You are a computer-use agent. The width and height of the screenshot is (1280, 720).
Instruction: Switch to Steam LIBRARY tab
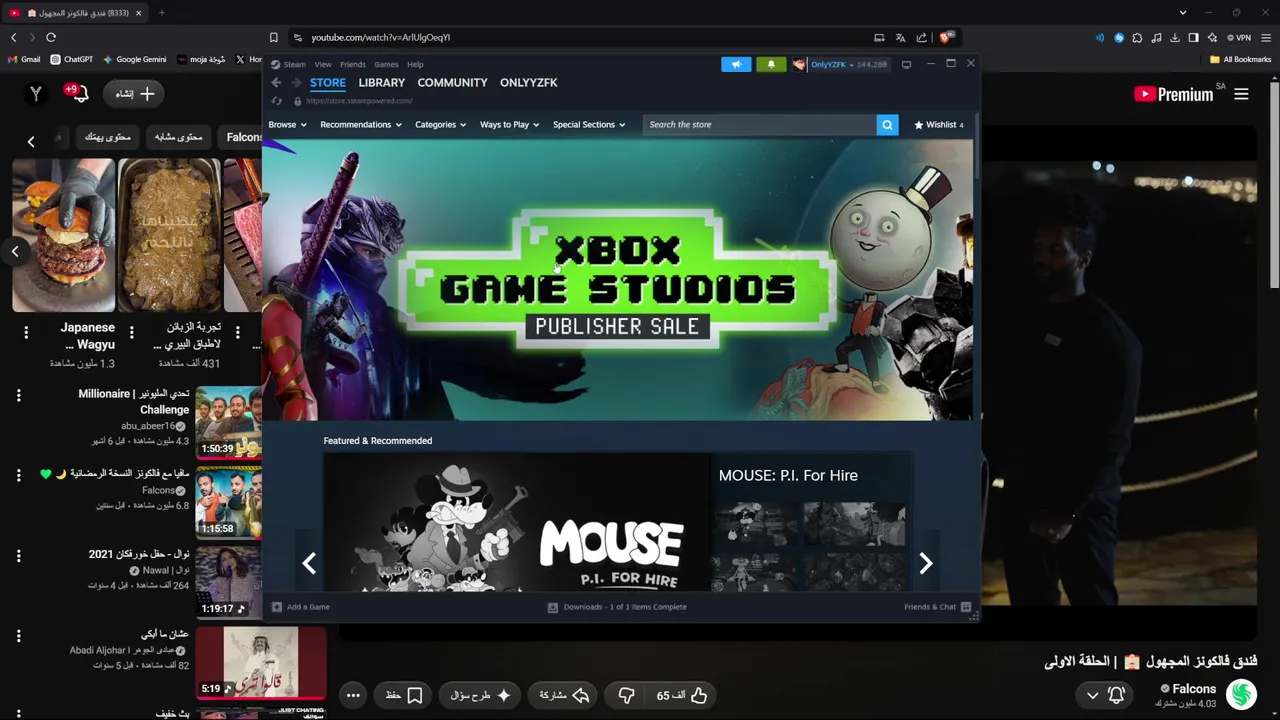click(382, 83)
